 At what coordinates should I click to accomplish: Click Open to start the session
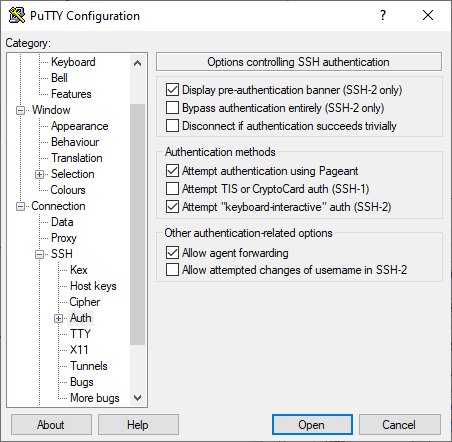(x=312, y=425)
